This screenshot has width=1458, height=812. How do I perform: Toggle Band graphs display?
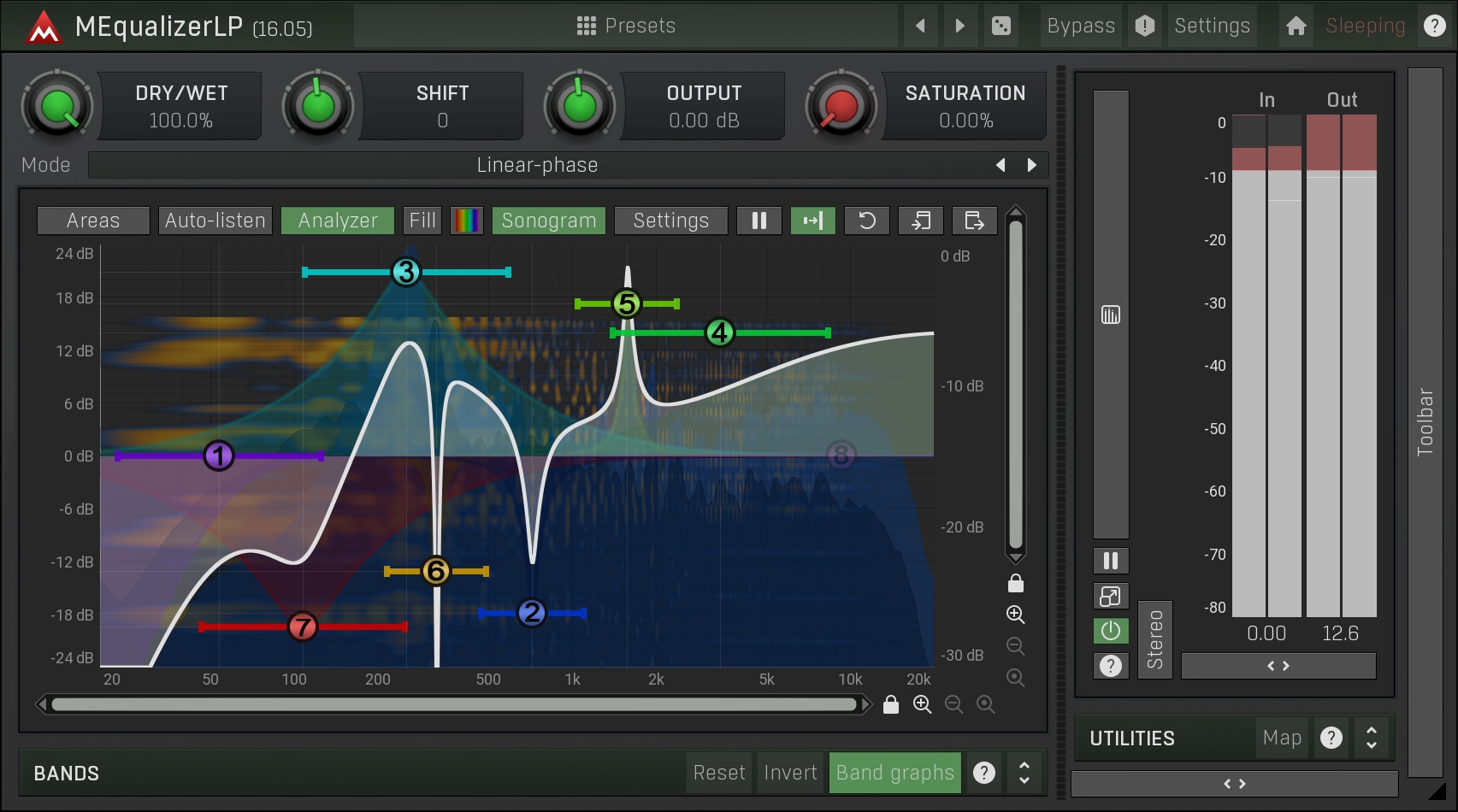point(895,773)
